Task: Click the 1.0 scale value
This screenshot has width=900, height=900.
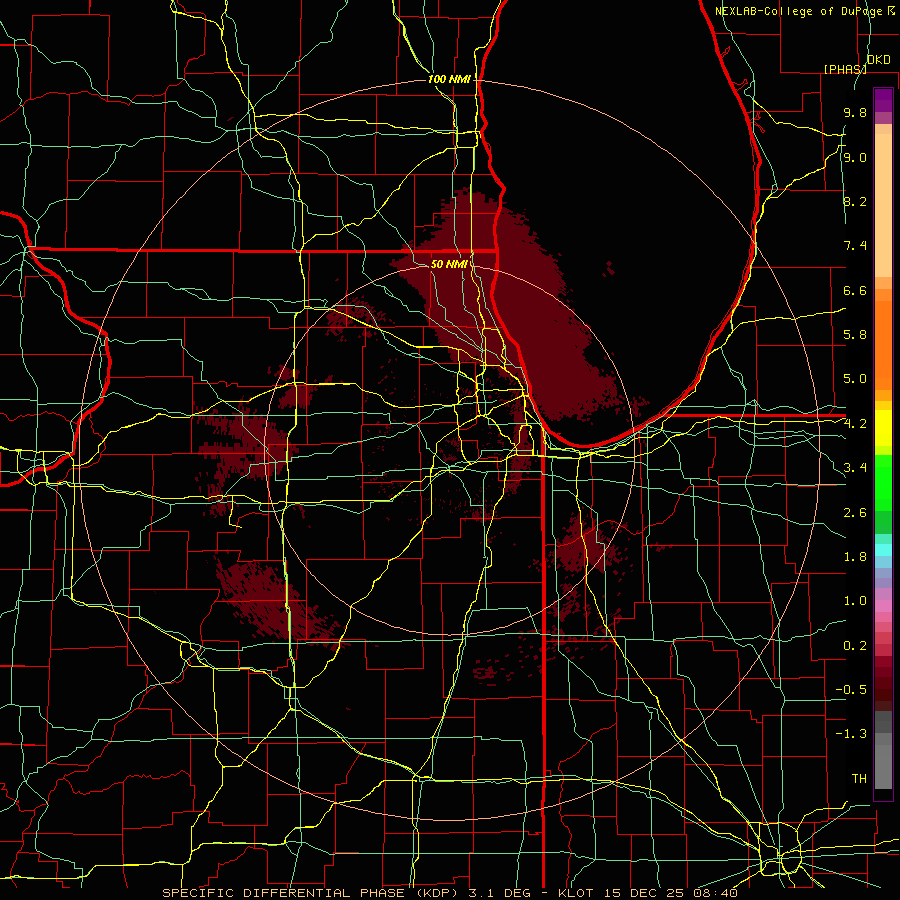Action: tap(855, 601)
